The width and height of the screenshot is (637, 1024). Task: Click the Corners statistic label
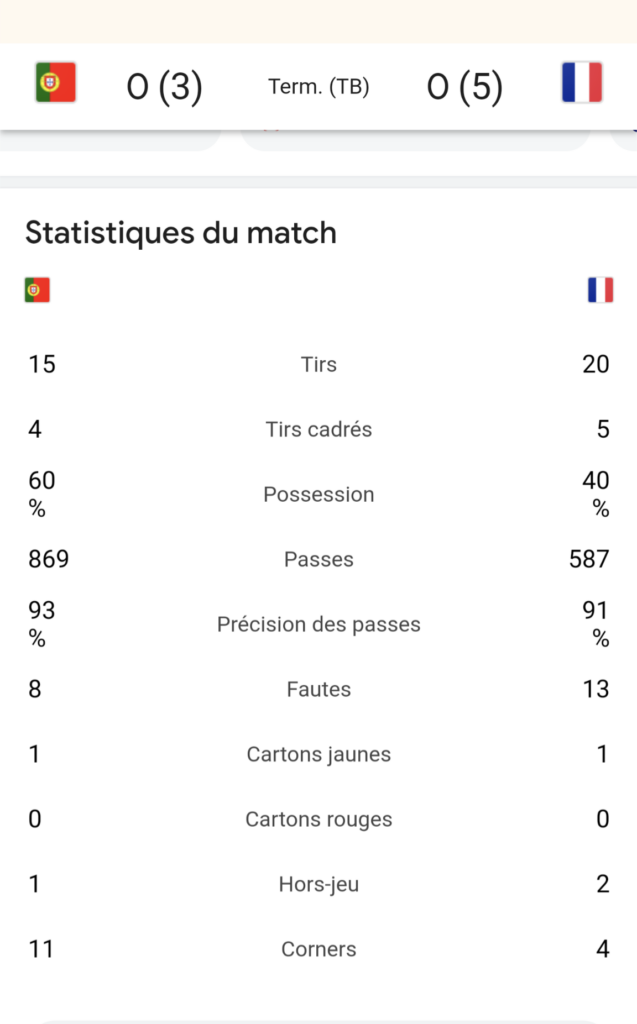coord(319,949)
